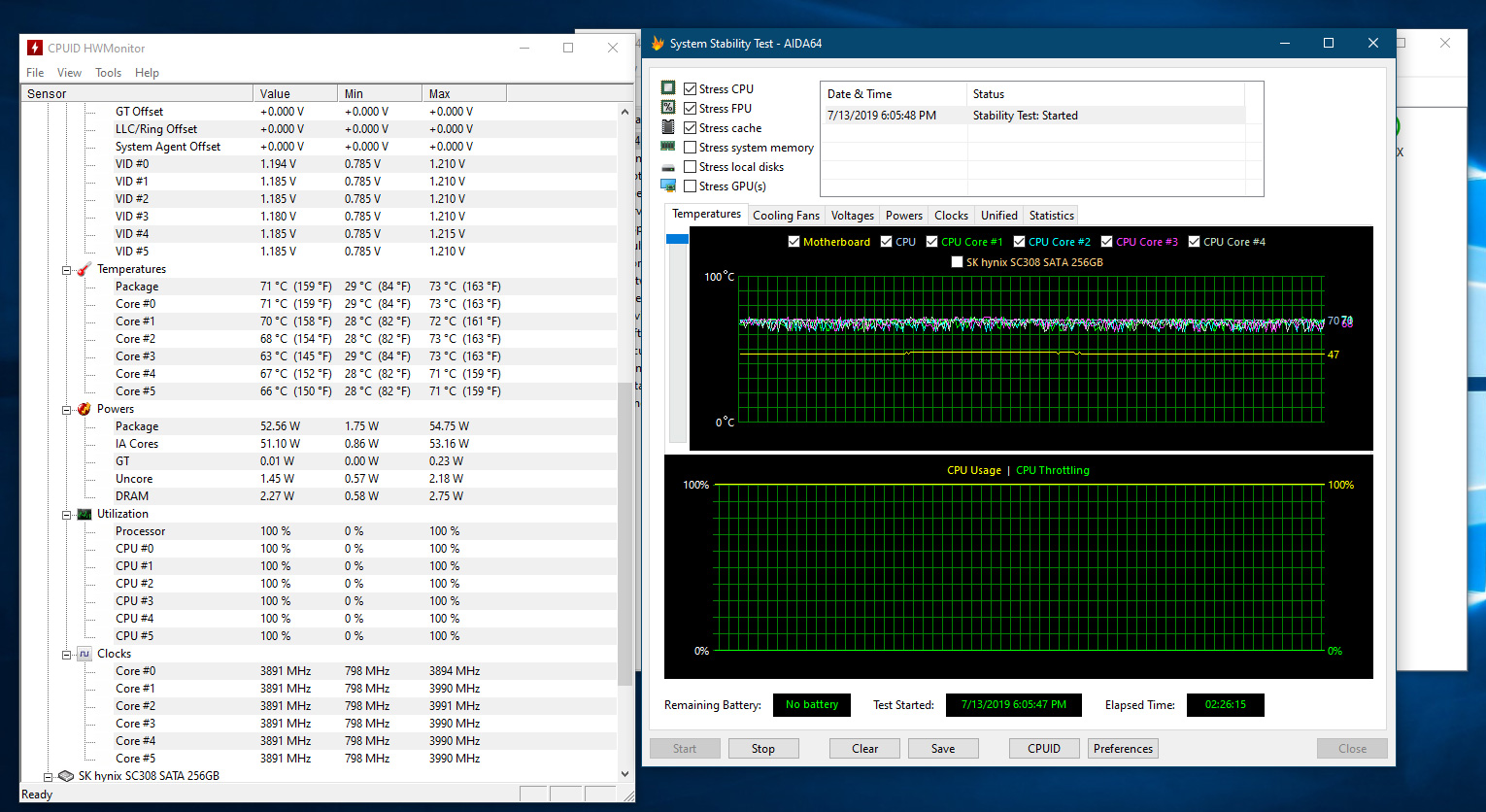
Task: Click the drive icon beside SK hynix SC308
Action: 66,776
